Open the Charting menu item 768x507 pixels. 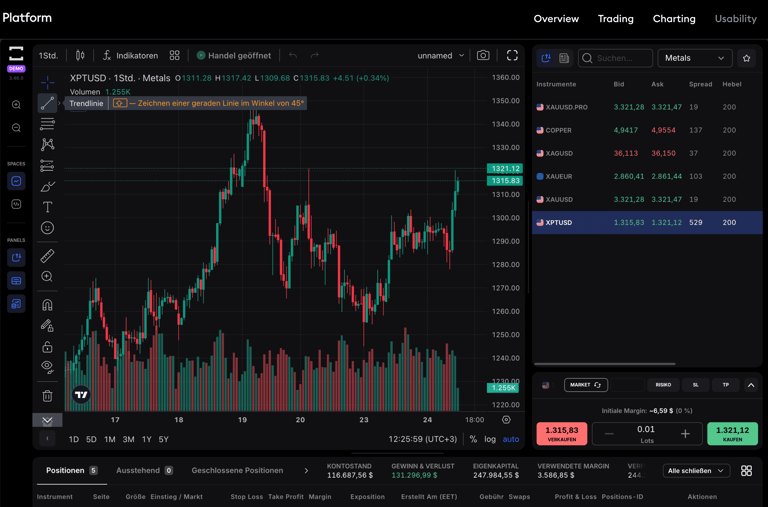(674, 18)
